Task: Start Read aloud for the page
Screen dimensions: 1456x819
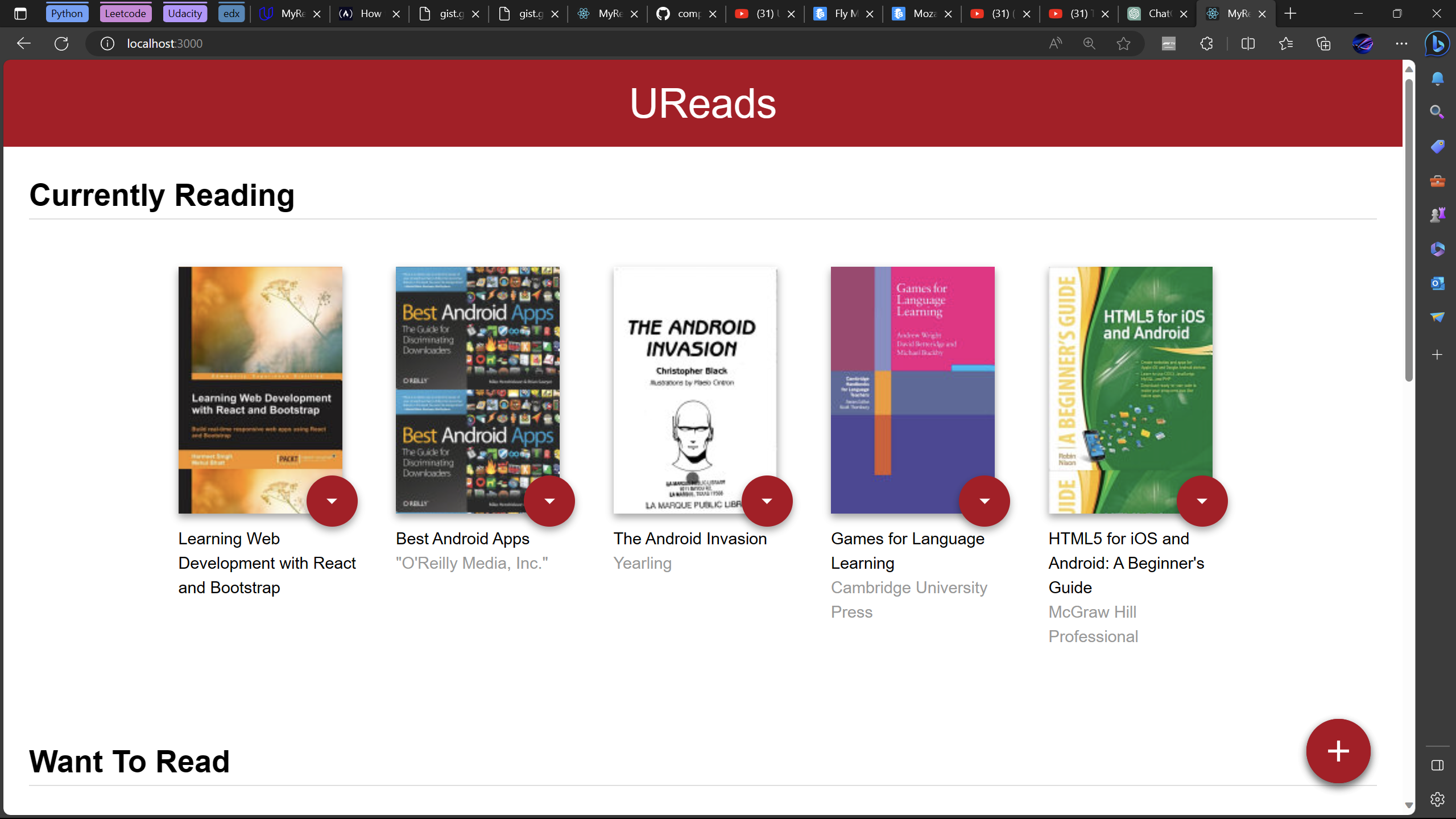Action: click(1055, 43)
